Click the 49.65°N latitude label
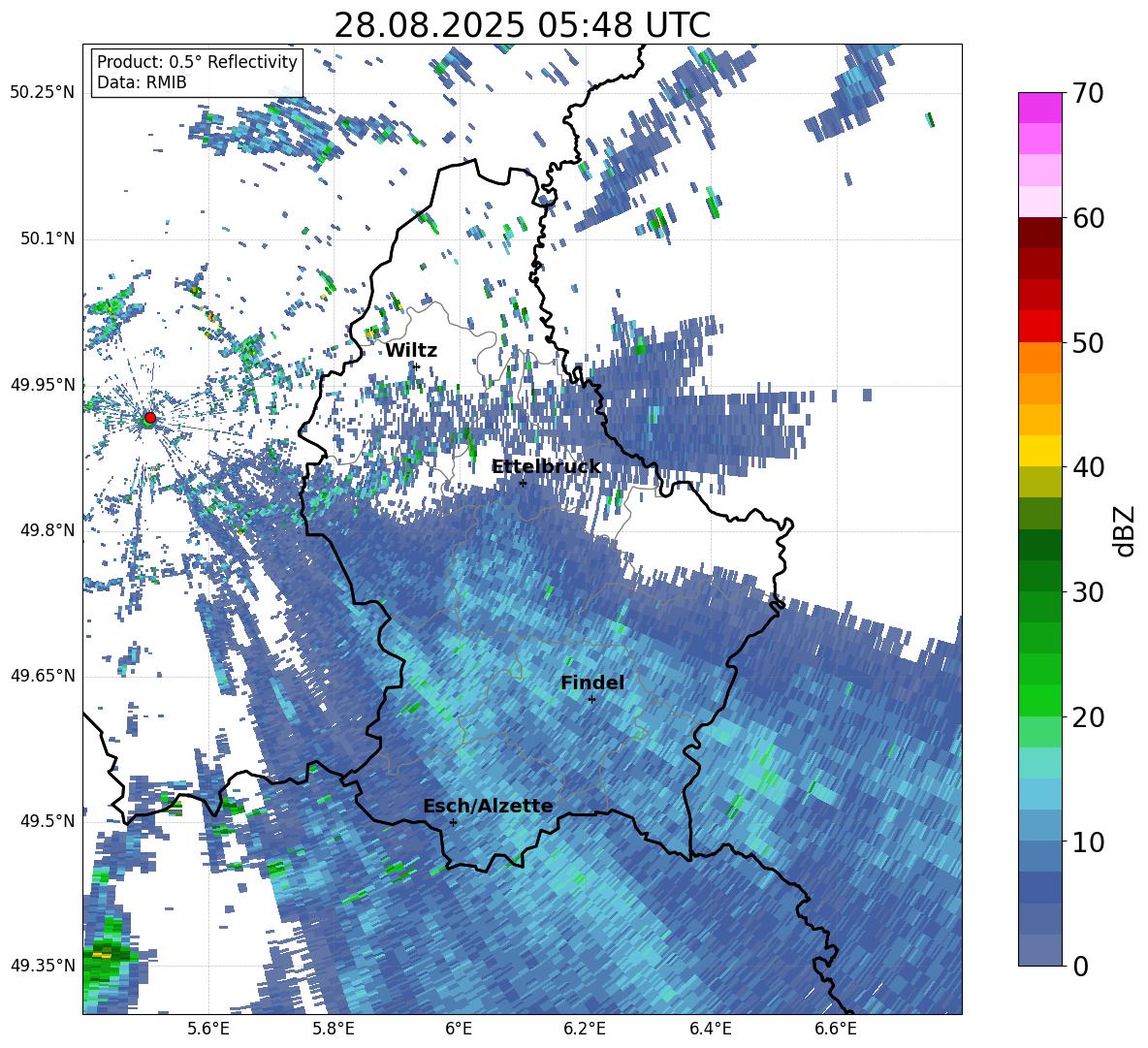1148x1048 pixels. point(43,676)
